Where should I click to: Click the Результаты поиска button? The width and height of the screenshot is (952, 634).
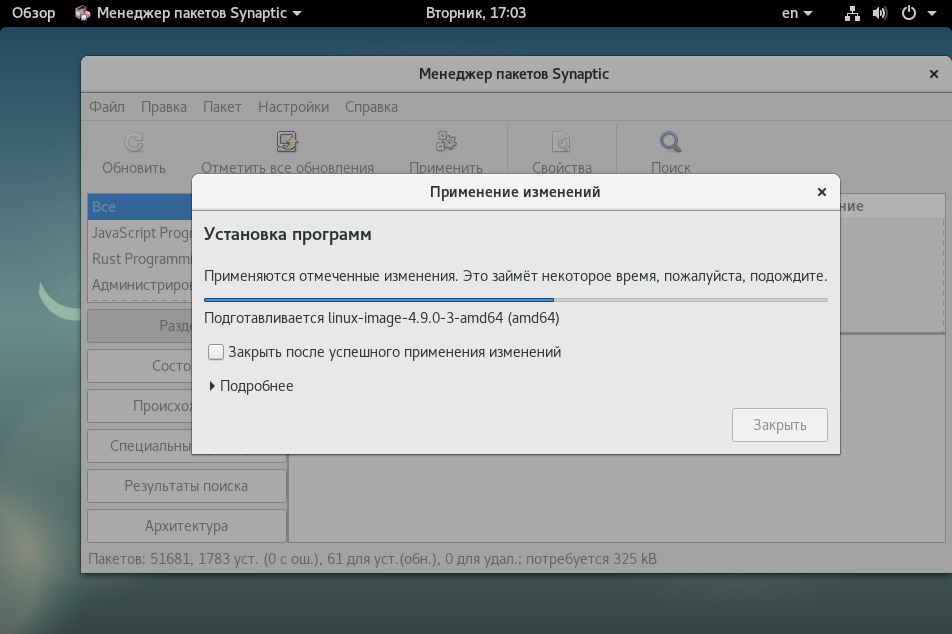point(186,486)
